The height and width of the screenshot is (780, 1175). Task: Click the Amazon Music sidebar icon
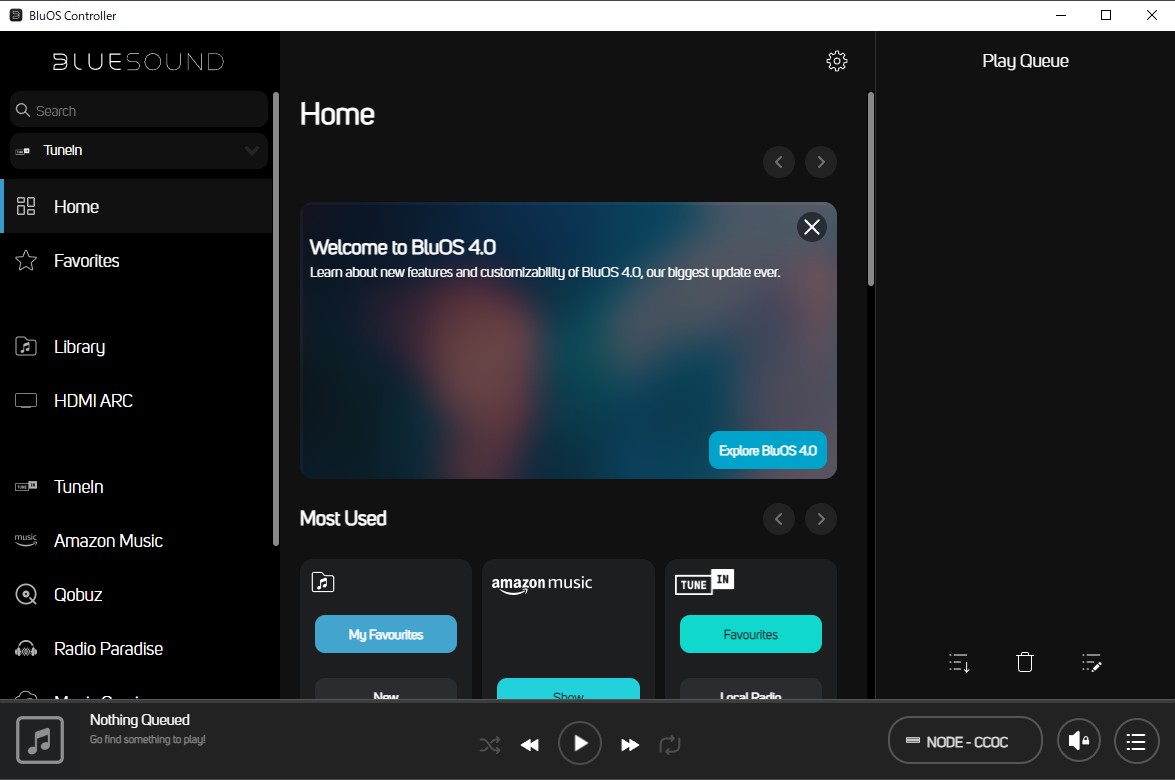point(26,540)
